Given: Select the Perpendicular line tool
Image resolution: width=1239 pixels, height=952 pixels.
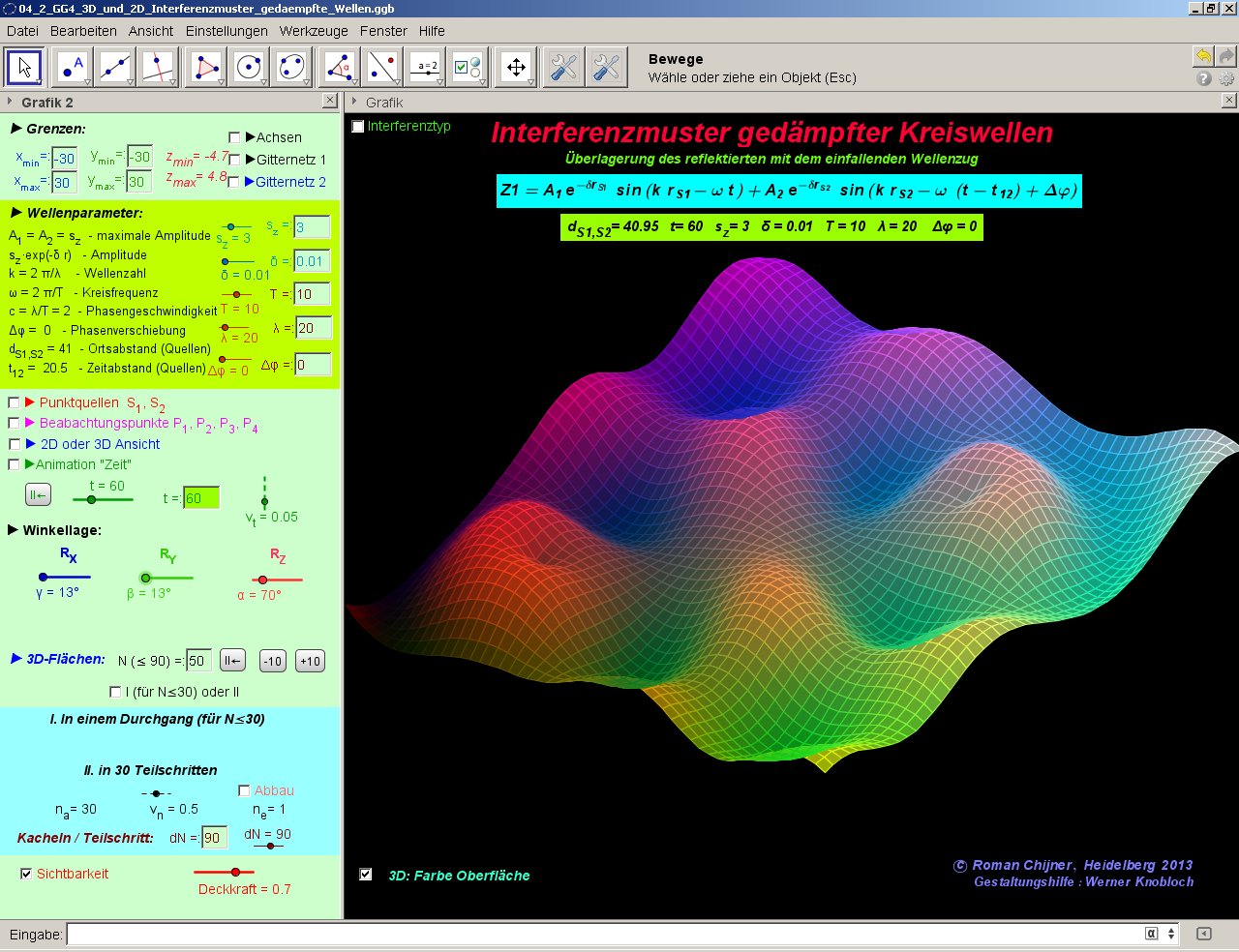Looking at the screenshot, I should [x=158, y=68].
